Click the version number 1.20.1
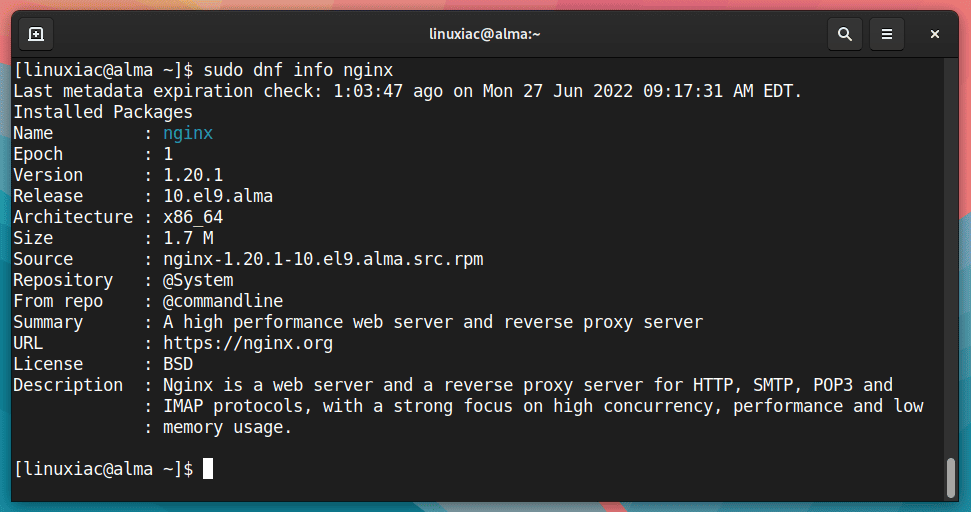Image resolution: width=971 pixels, height=512 pixels. click(193, 175)
